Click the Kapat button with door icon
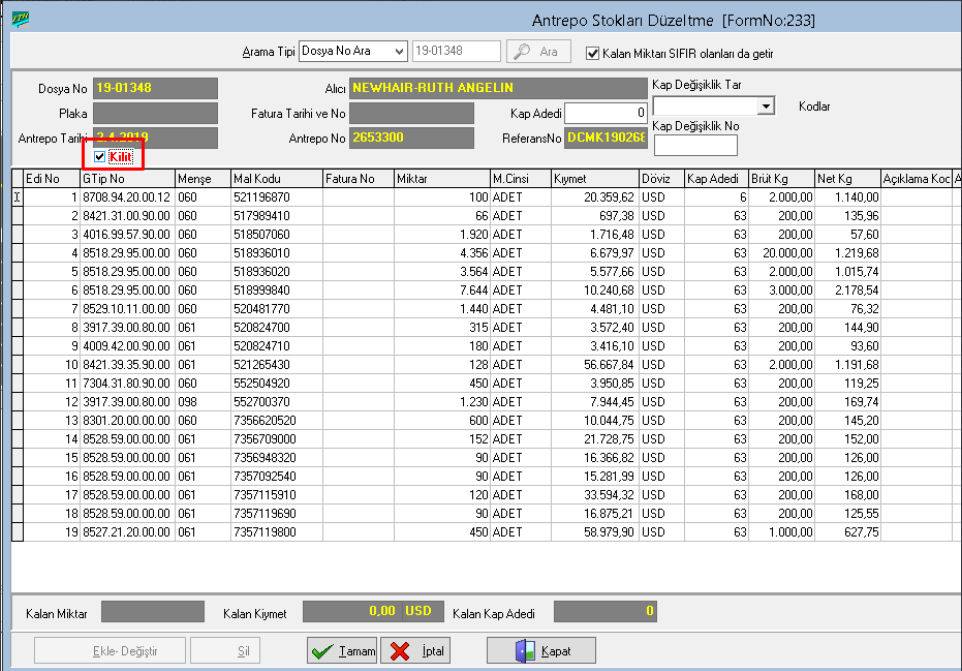Viewport: 962px width, 671px height. (541, 651)
